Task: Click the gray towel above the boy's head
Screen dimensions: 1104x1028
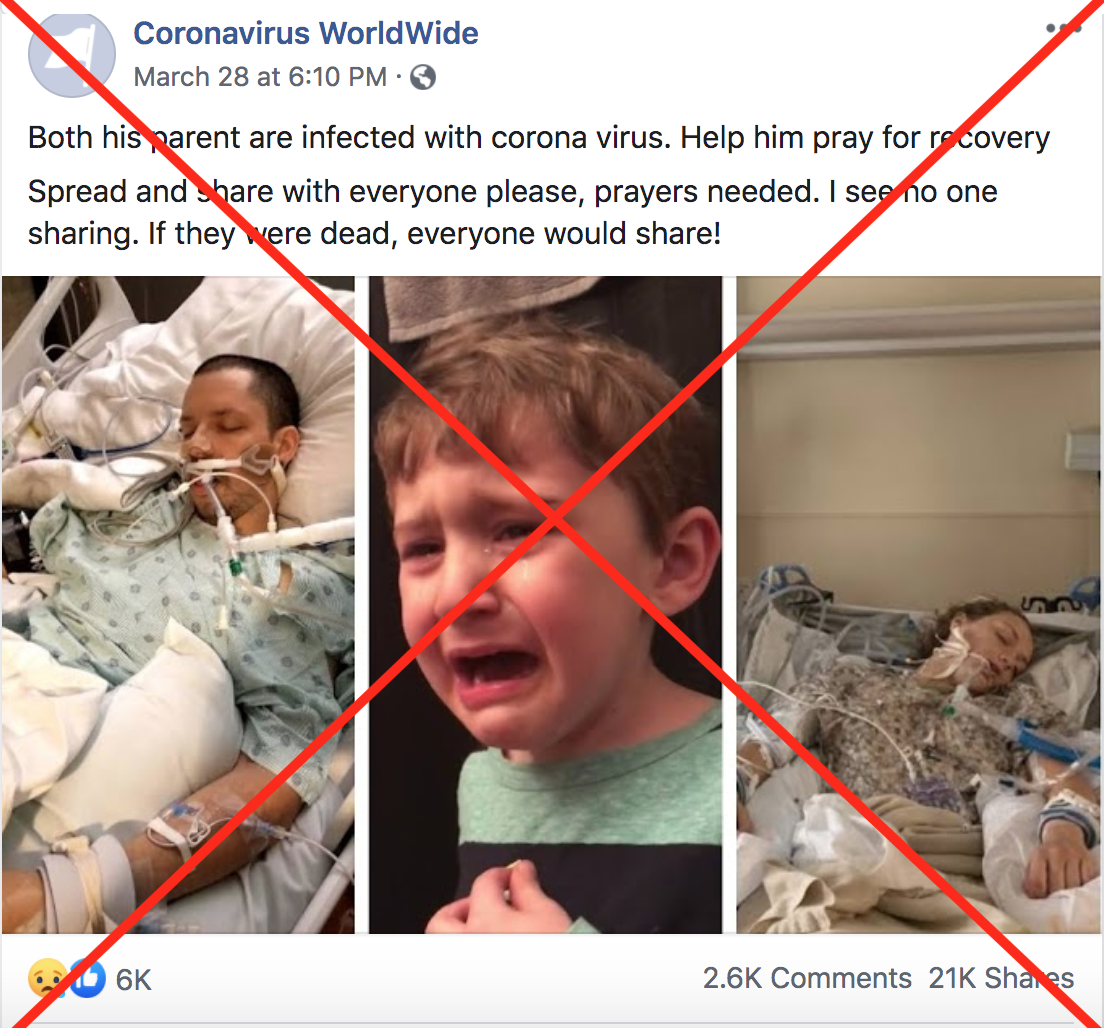Action: click(493, 303)
